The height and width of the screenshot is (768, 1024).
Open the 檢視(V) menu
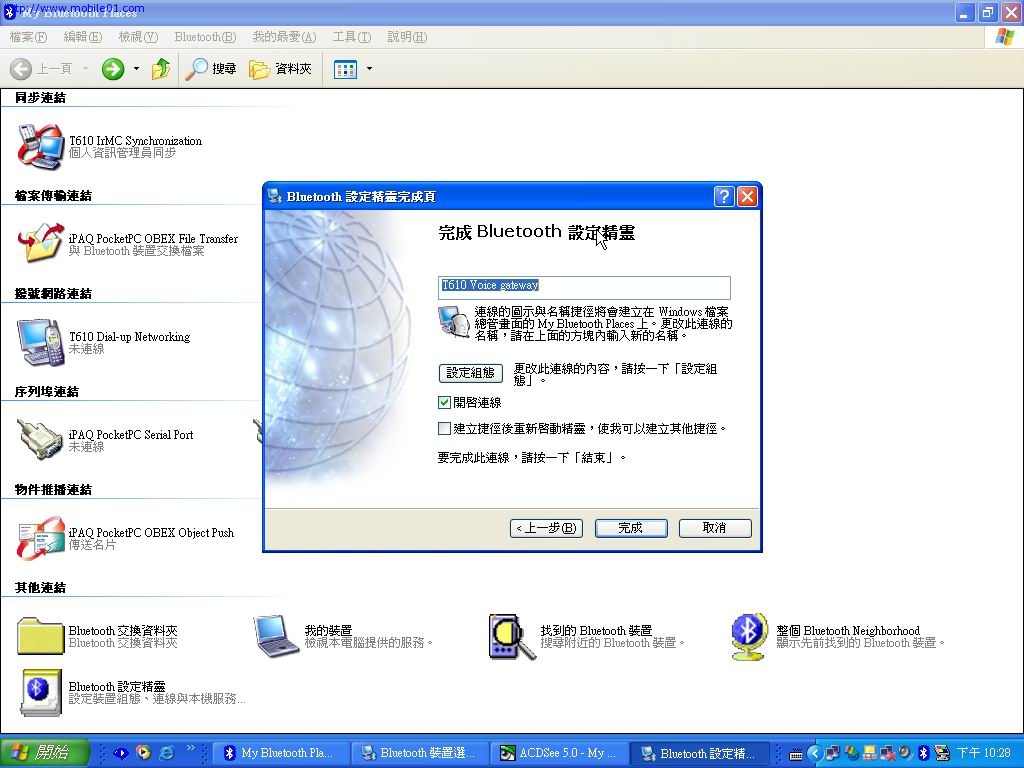tap(138, 37)
